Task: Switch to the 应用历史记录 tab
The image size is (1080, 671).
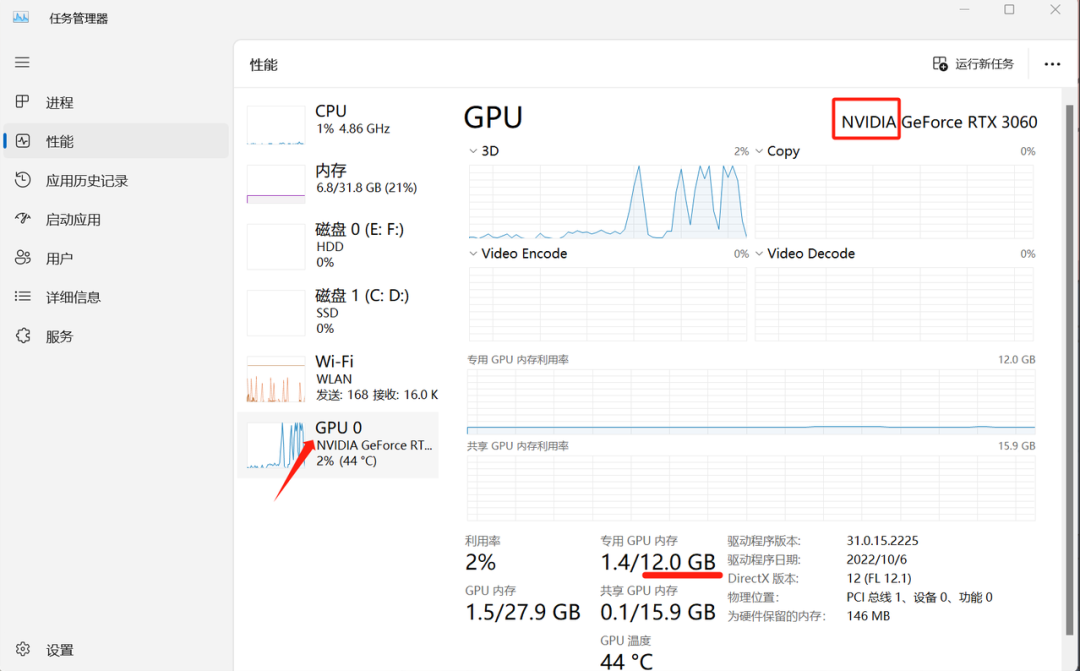Action: 116,180
